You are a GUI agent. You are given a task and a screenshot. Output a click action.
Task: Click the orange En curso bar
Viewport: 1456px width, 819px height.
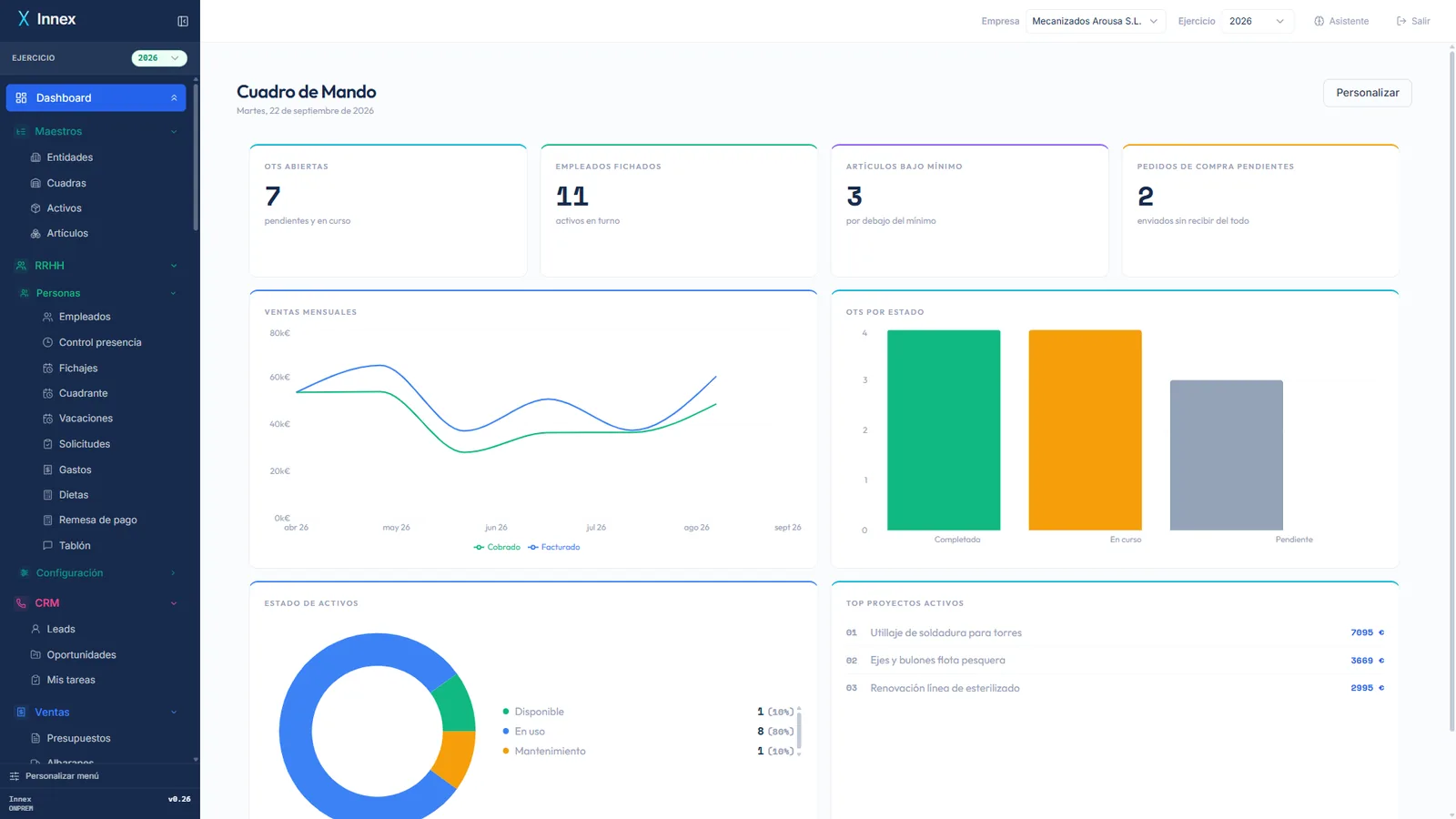1085,430
